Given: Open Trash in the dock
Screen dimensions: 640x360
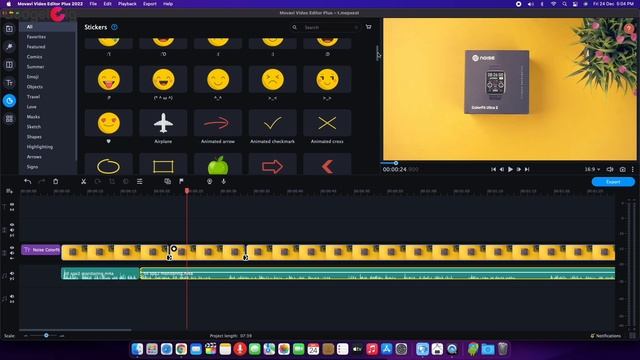Looking at the screenshot, I should pos(503,349).
